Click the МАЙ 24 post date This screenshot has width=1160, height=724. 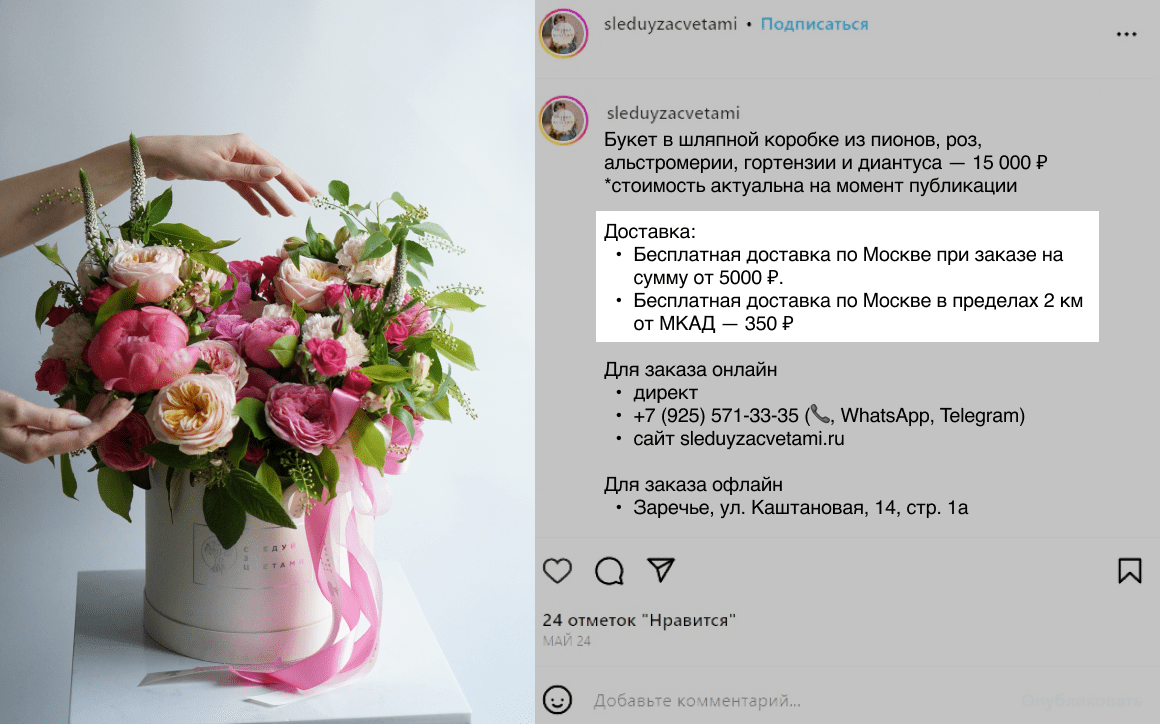pyautogui.click(x=567, y=641)
